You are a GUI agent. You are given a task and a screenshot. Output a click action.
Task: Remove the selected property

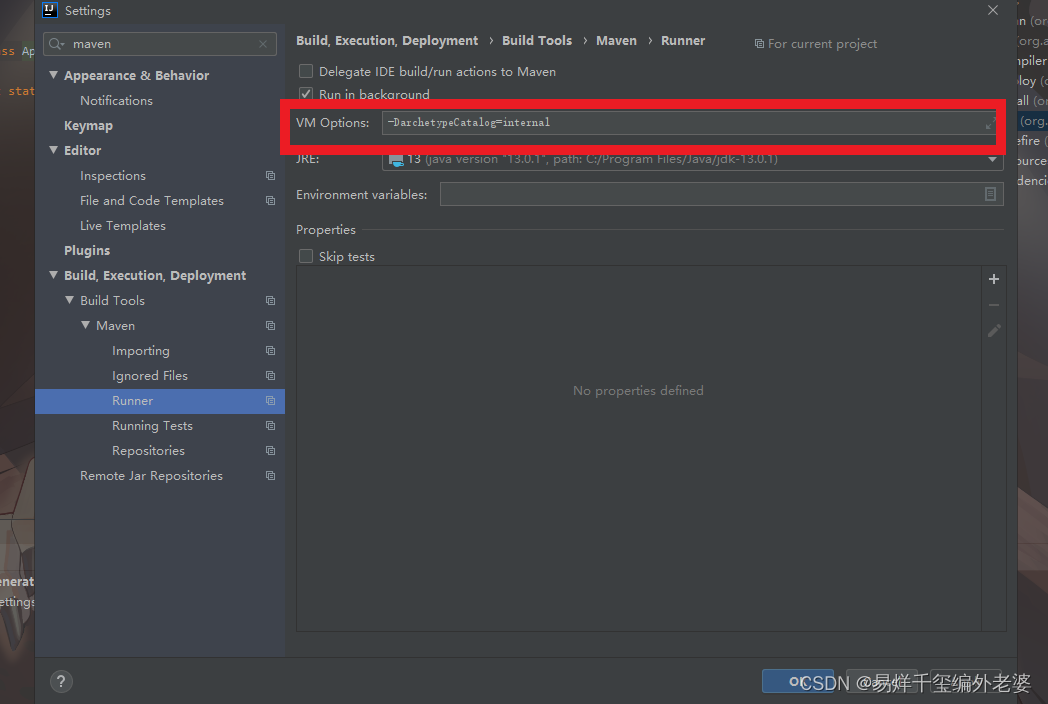[x=994, y=305]
